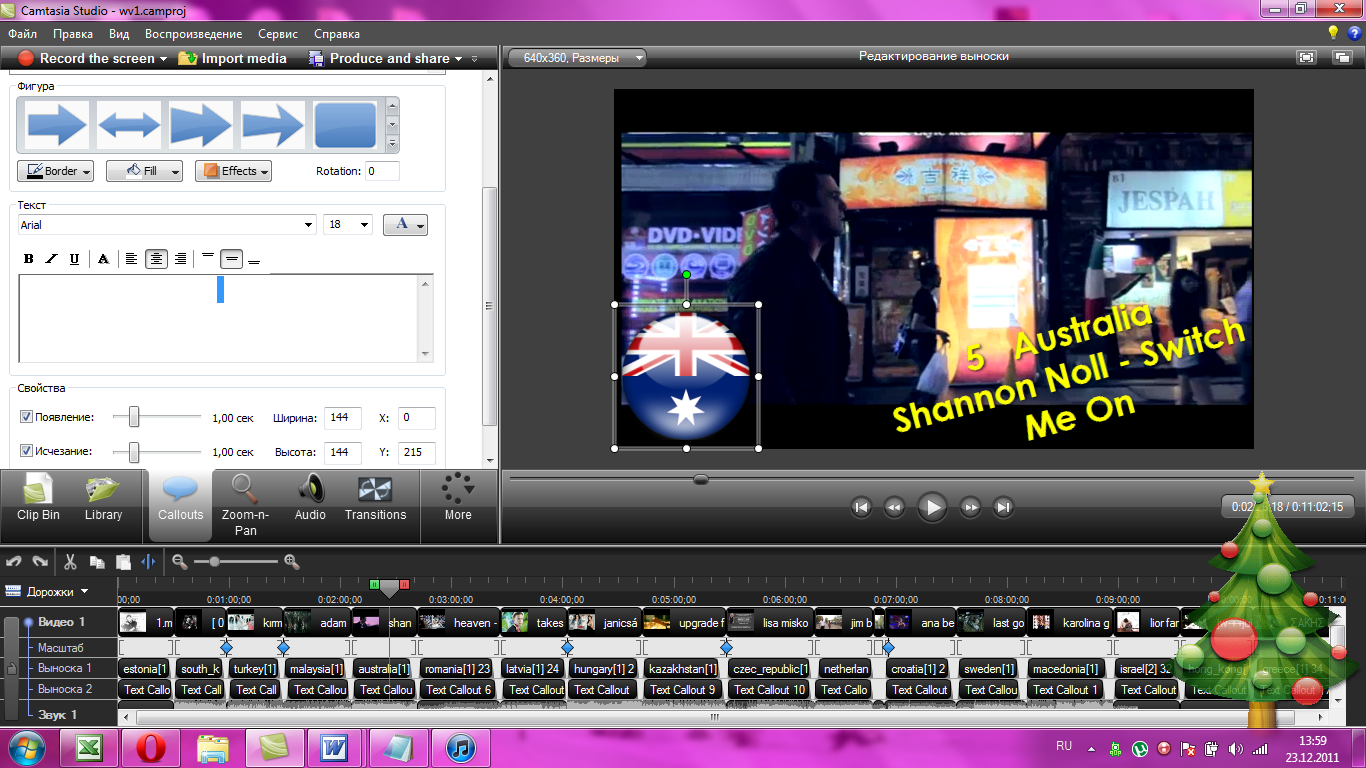Jump to the next clip in the preview
The height and width of the screenshot is (768, 1366).
tap(1003, 508)
